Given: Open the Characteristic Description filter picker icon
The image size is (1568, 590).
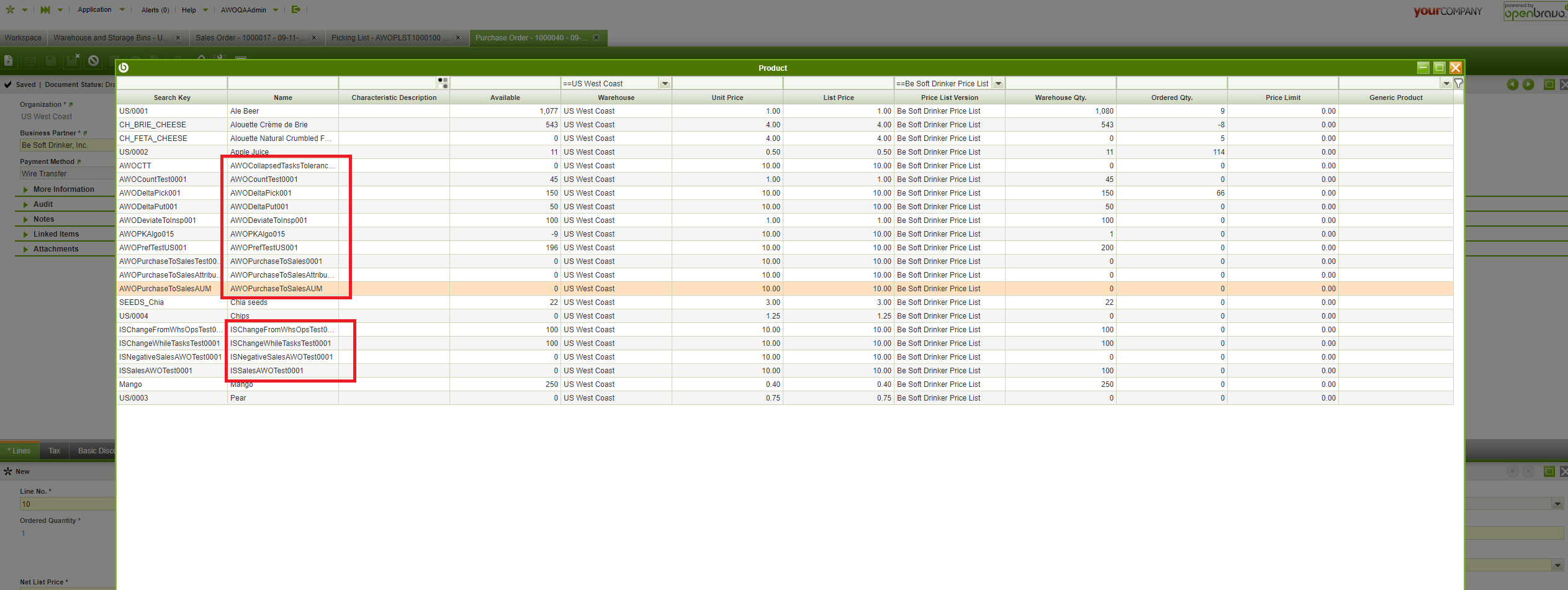Looking at the screenshot, I should (x=443, y=83).
